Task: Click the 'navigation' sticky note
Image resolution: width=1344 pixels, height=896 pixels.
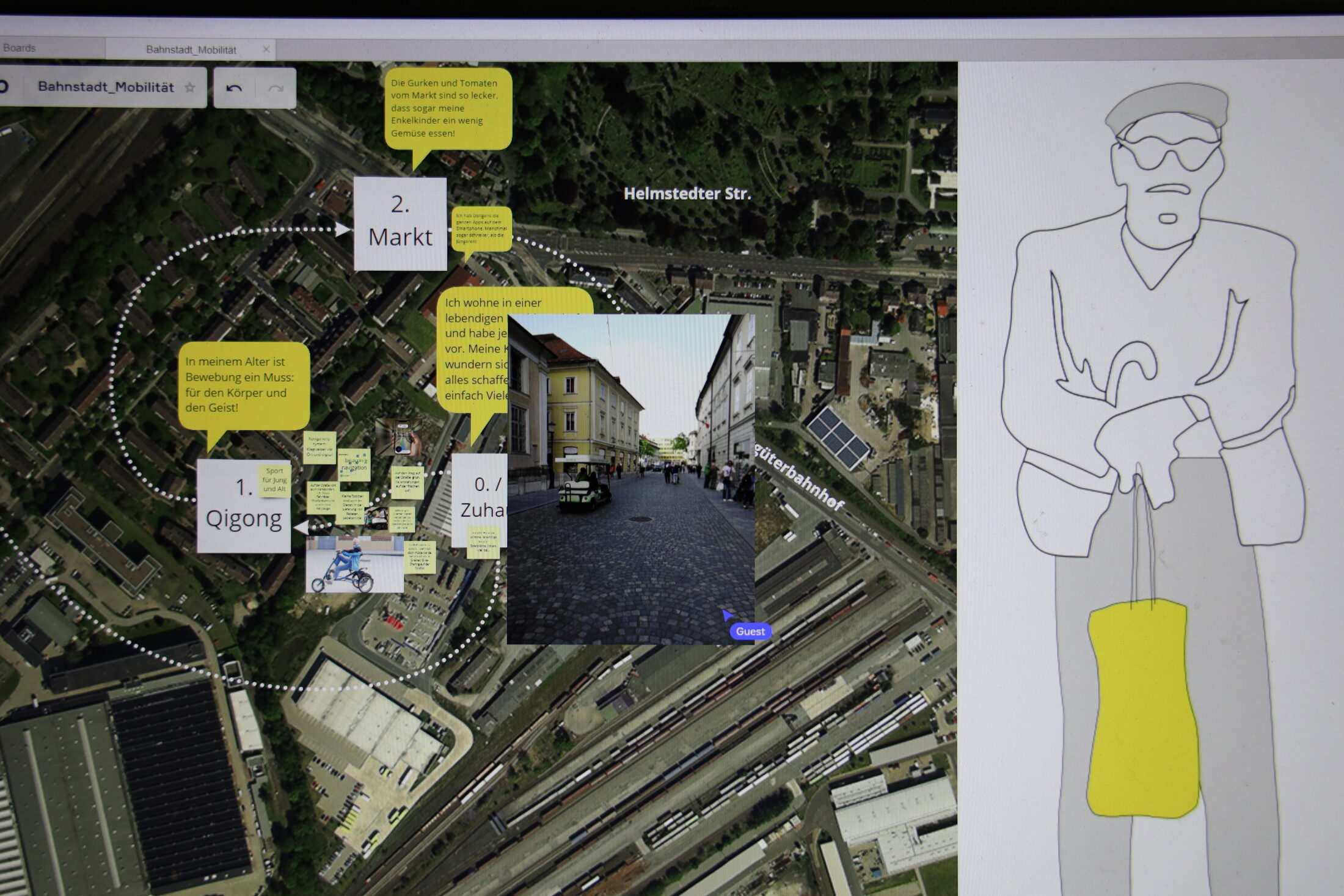Action: tap(354, 465)
